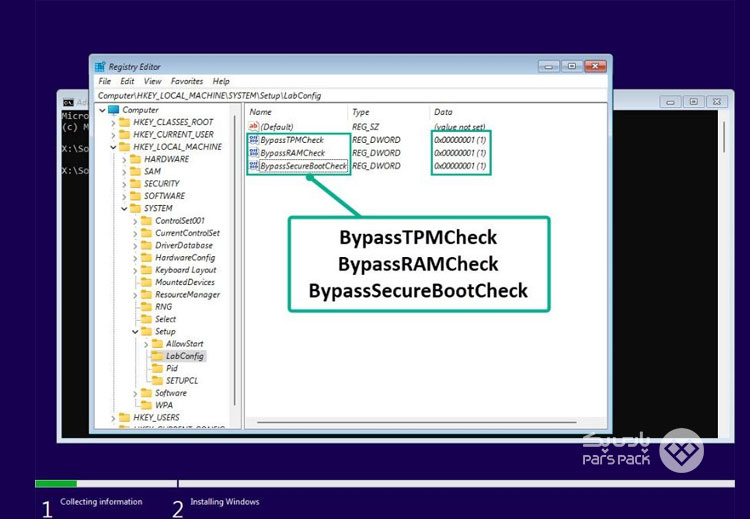
Task: Click the (Default) value name
Action: (276, 127)
